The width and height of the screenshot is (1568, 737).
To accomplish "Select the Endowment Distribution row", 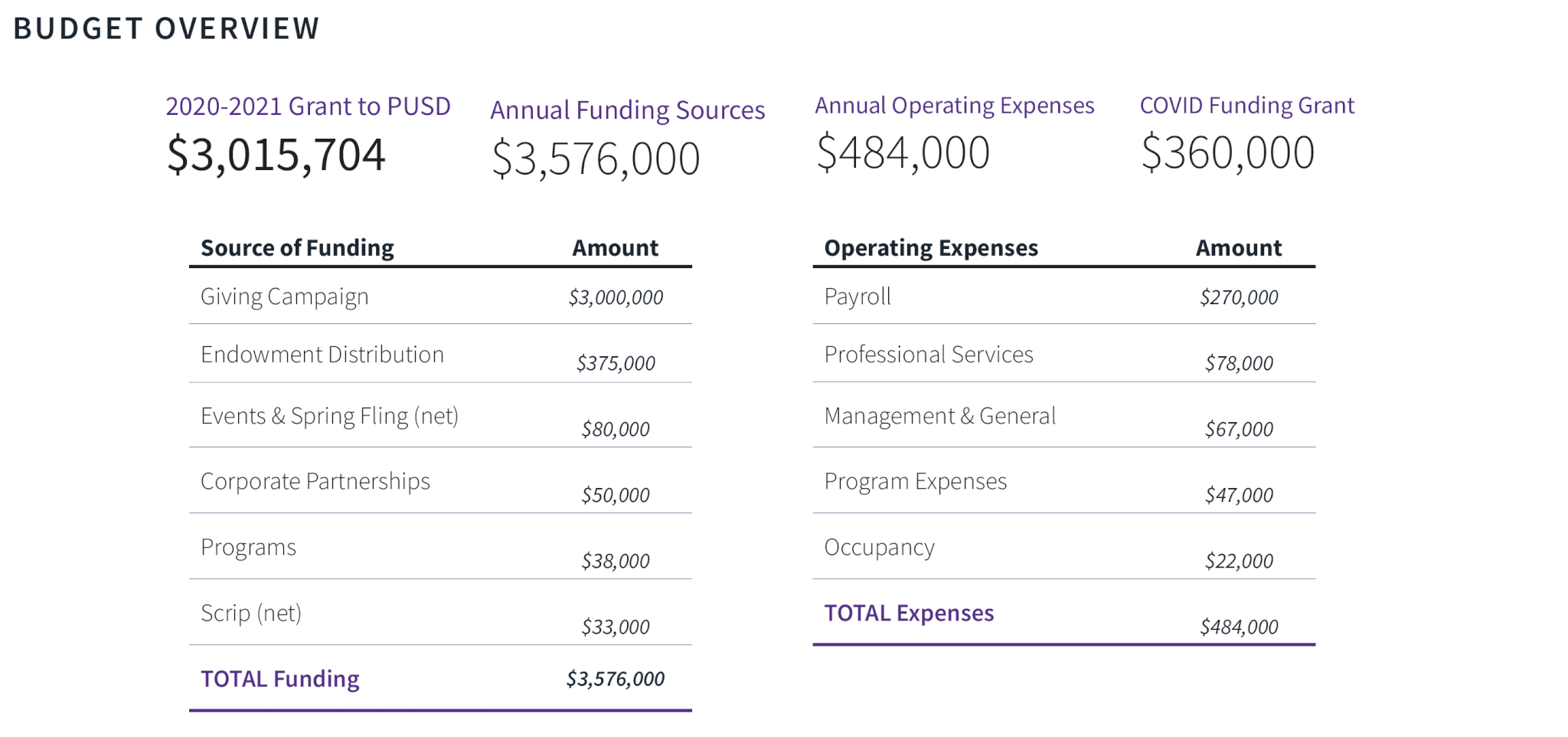I will pyautogui.click(x=440, y=354).
